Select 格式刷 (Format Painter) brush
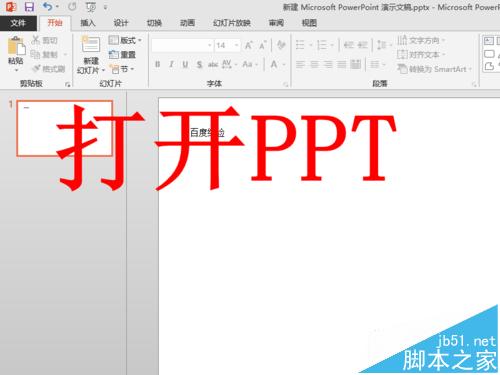Viewport: 500px width, 375px height. 48,69
